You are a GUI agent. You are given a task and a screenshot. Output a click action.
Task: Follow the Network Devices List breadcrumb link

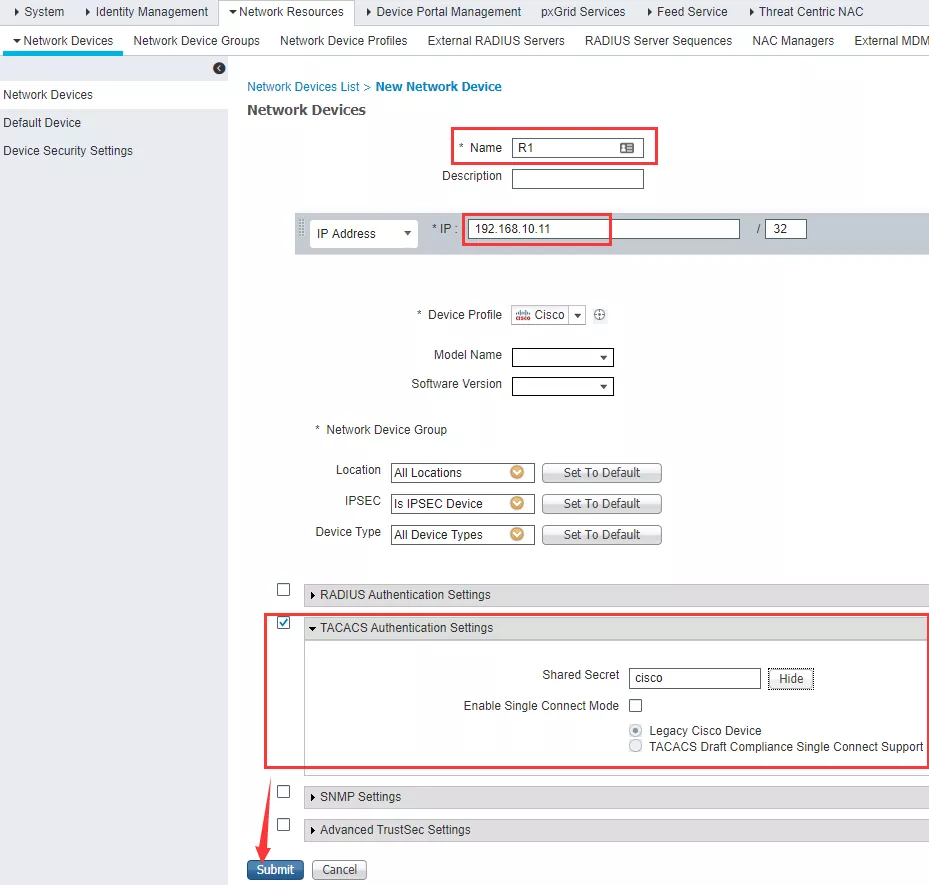pos(303,87)
